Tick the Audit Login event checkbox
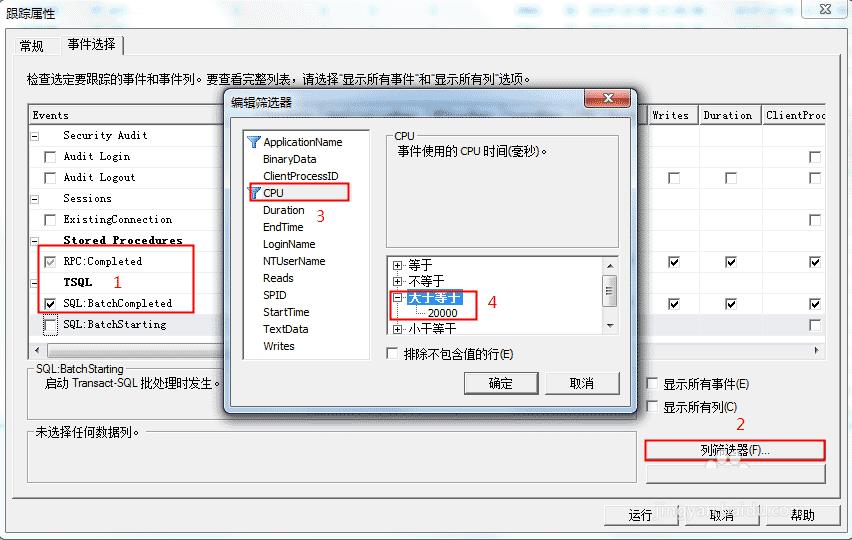The height and width of the screenshot is (540, 852). 50,157
